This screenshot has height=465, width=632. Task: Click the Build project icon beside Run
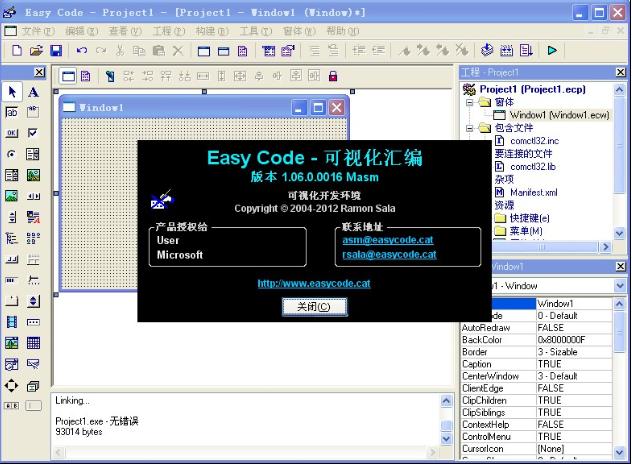(526, 50)
